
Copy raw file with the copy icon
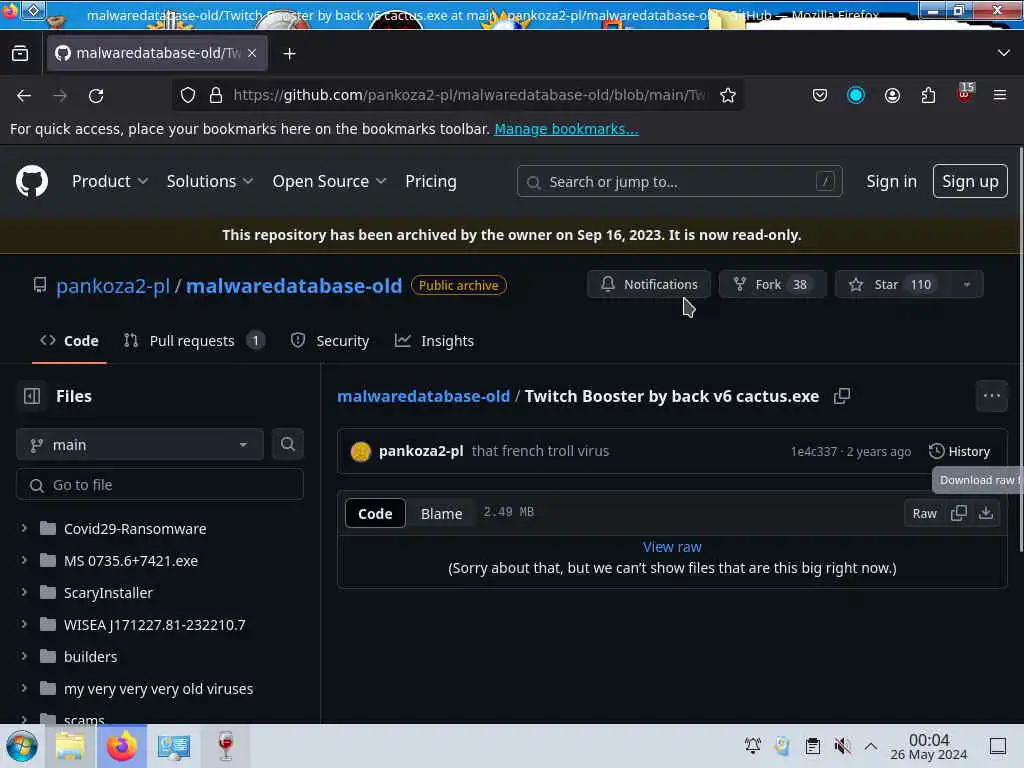coord(959,514)
